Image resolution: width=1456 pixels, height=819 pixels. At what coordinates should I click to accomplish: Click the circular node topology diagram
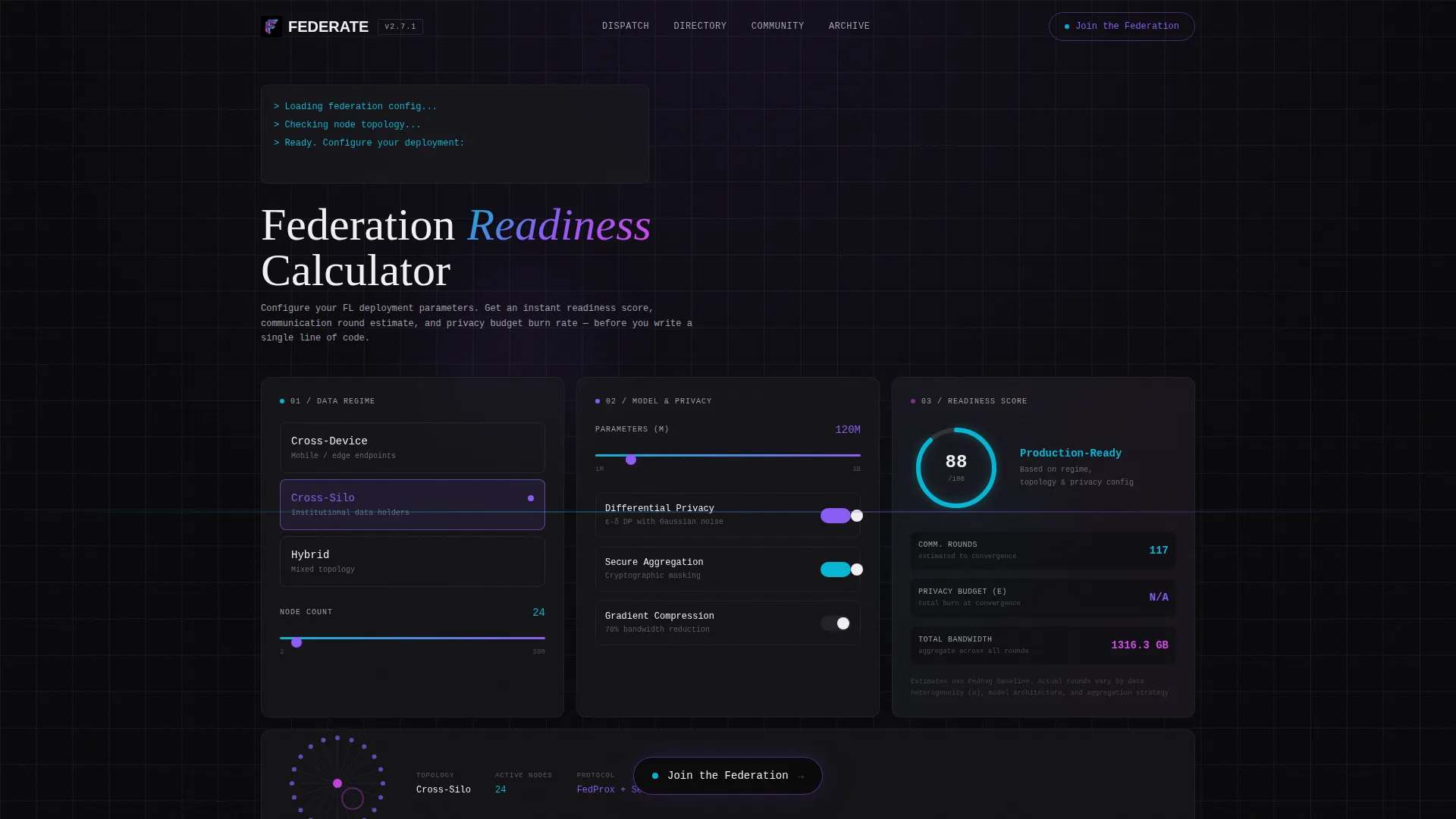pyautogui.click(x=337, y=777)
